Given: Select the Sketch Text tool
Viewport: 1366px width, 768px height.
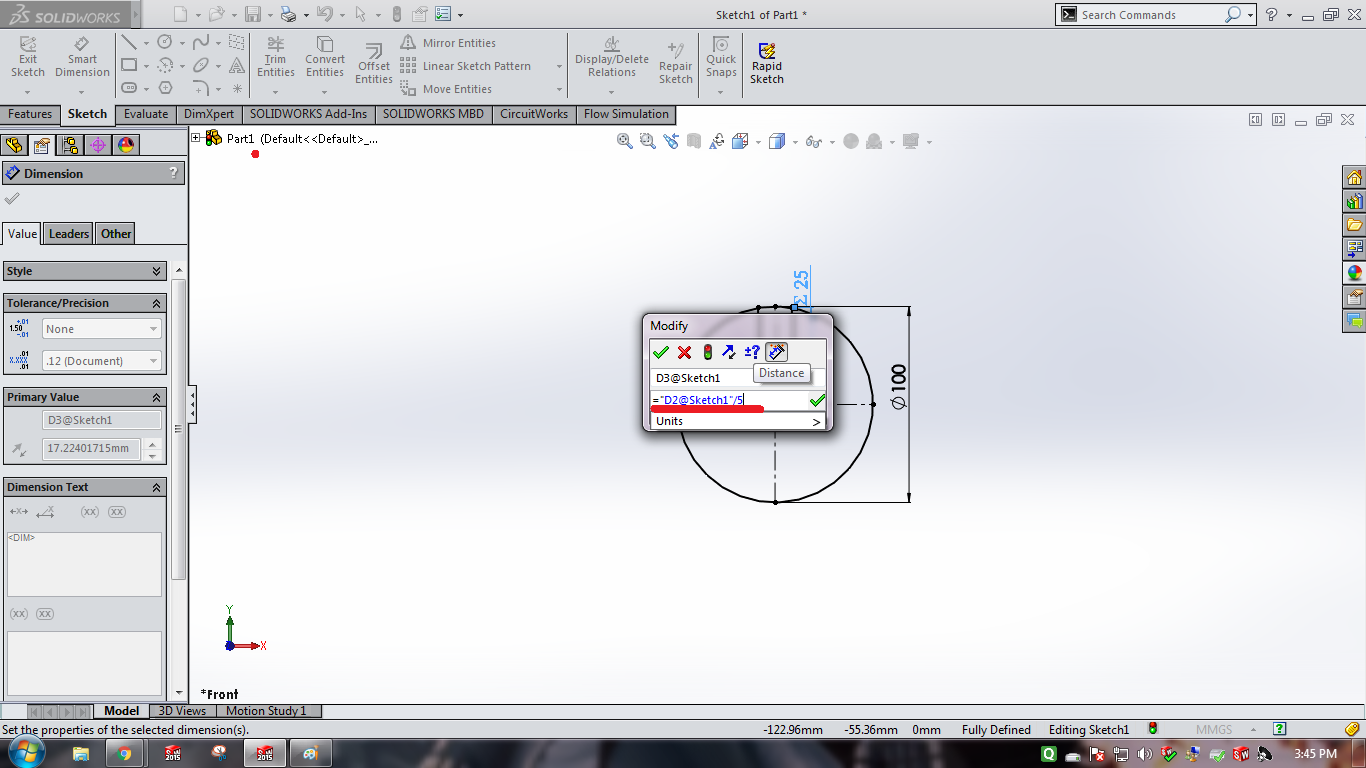Looking at the screenshot, I should coord(237,65).
